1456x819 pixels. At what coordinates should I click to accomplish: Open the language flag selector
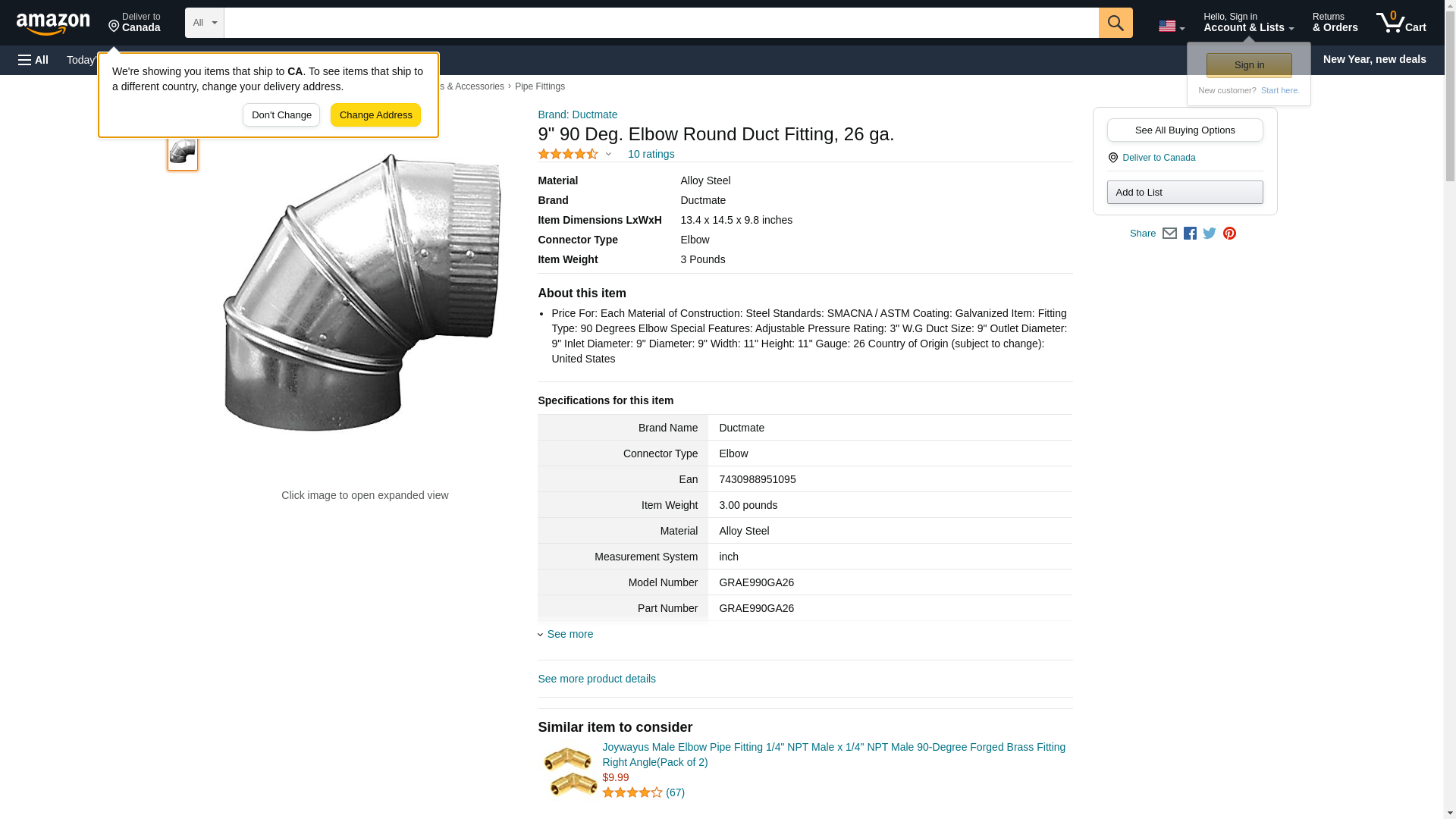1171,26
